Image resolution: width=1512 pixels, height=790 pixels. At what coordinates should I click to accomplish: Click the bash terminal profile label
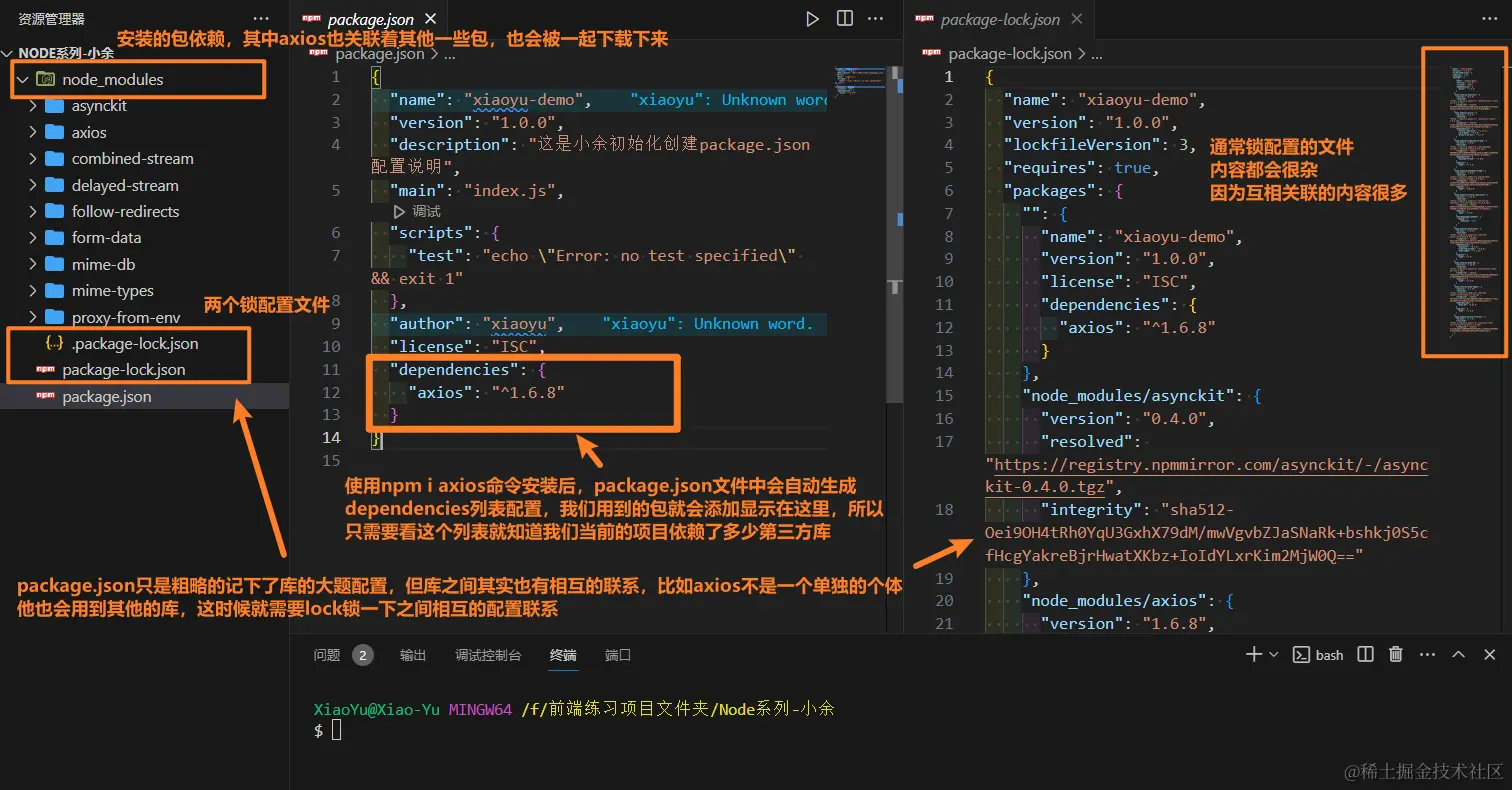1330,655
